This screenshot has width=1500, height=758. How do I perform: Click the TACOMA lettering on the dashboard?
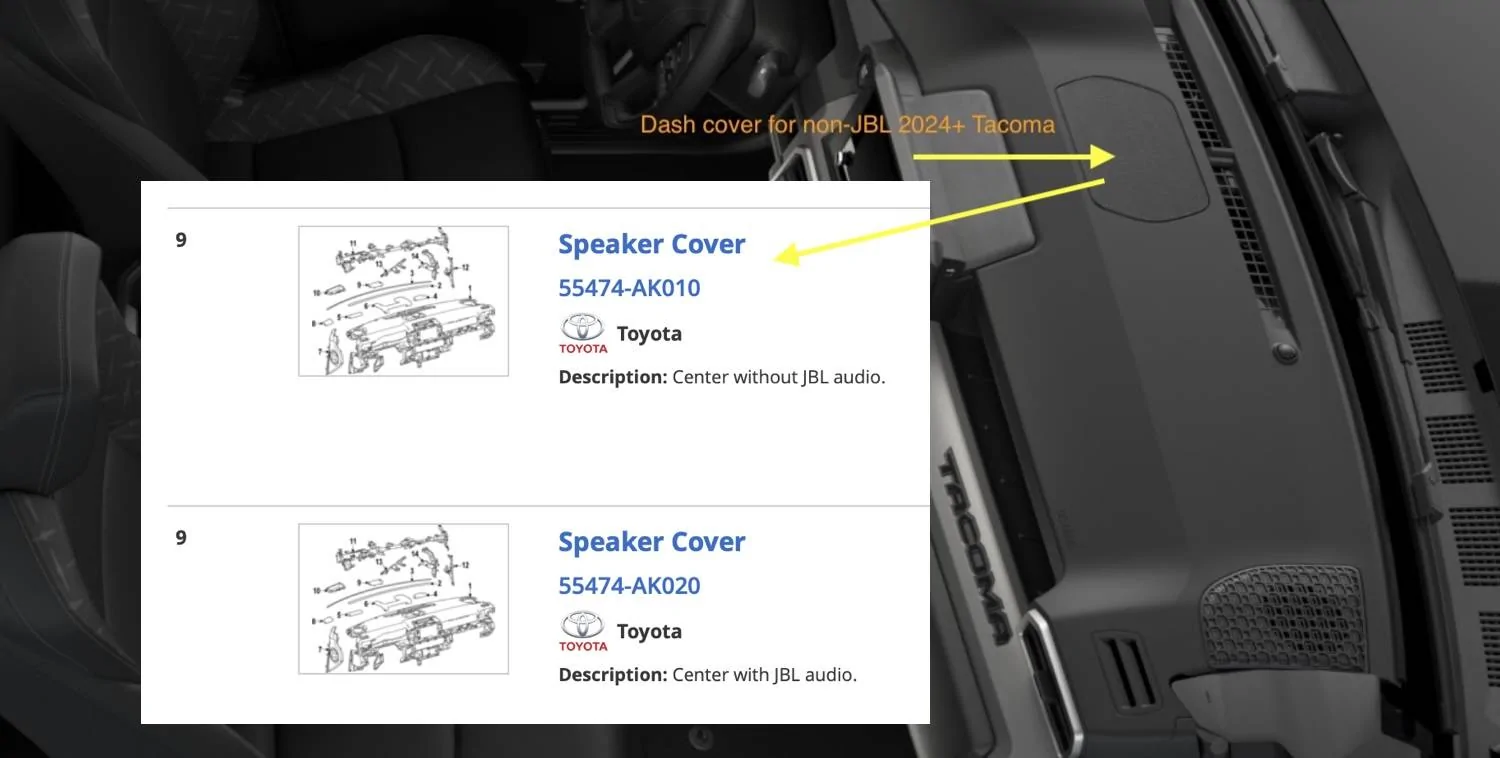[x=972, y=546]
